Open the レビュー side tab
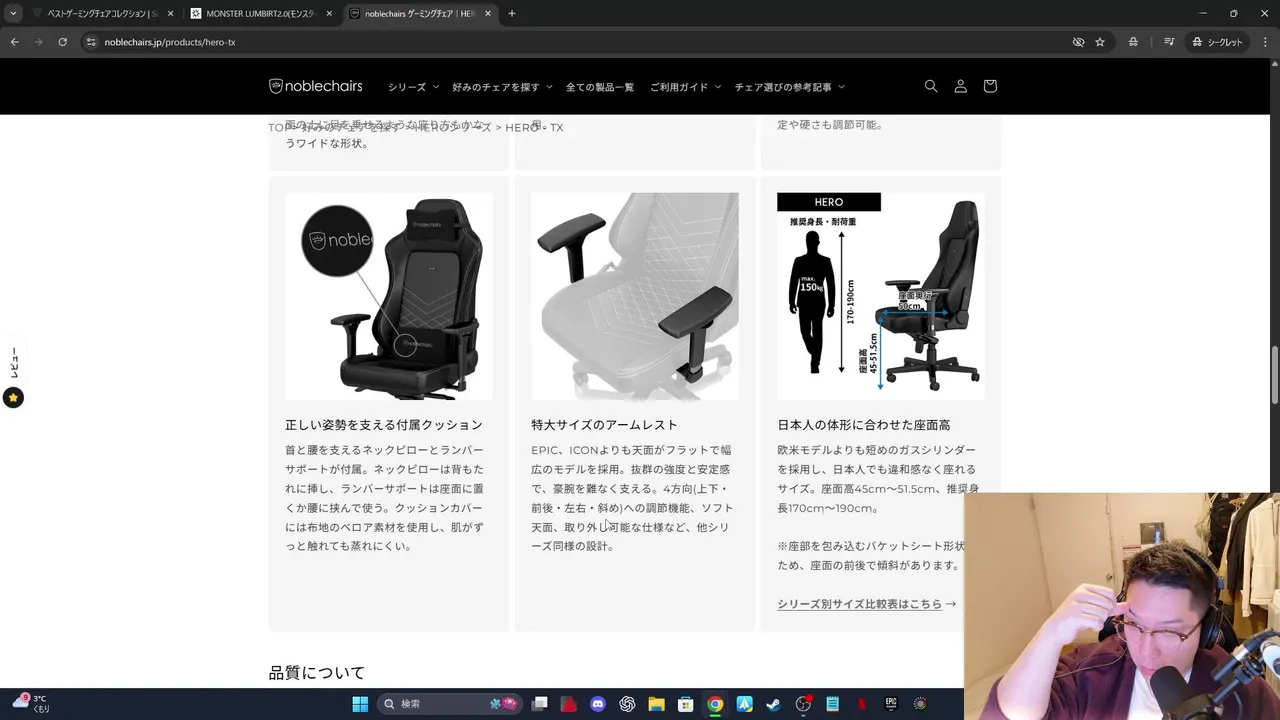The width and height of the screenshot is (1280, 720). [x=13, y=363]
